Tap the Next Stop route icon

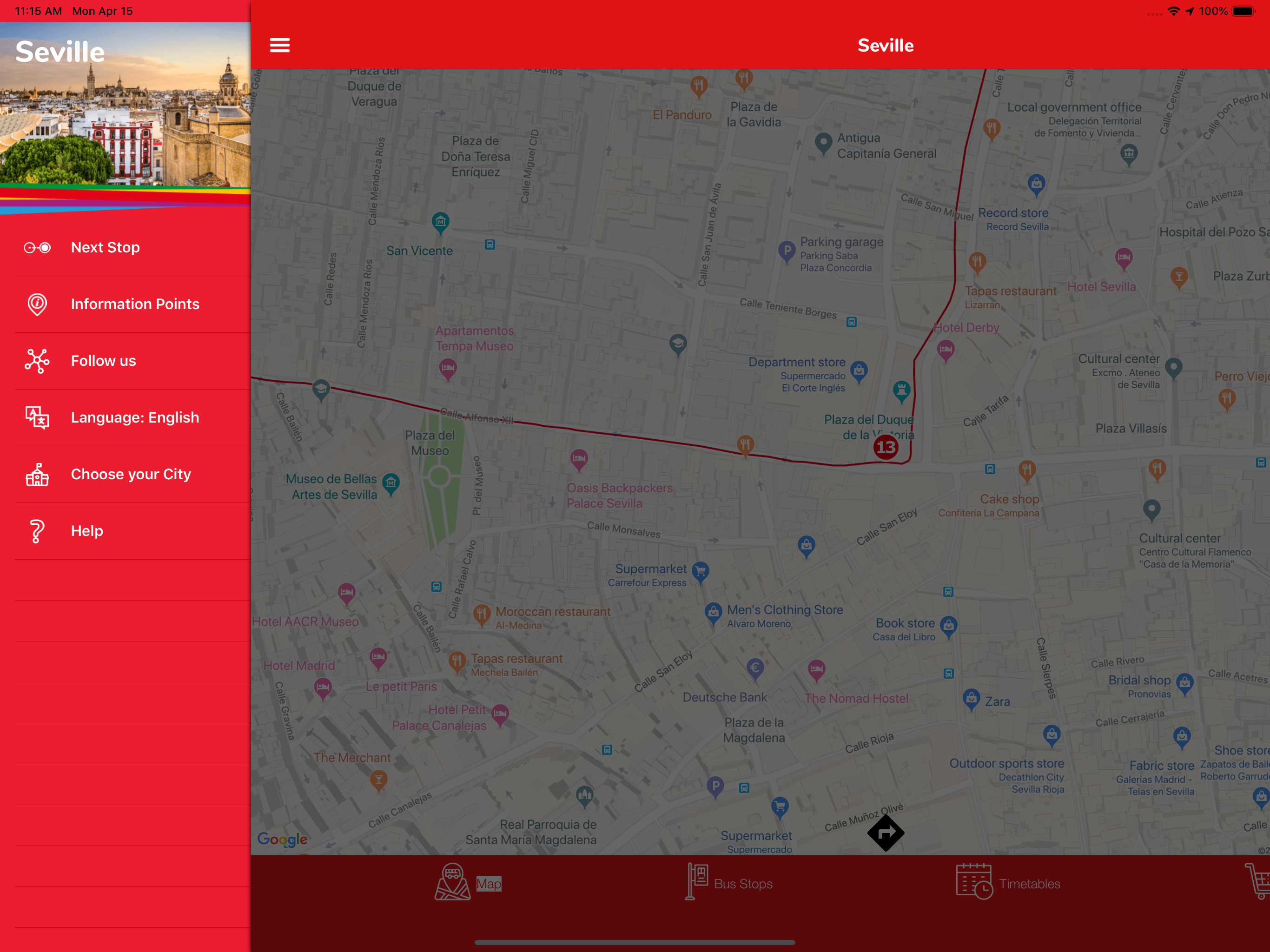point(37,247)
